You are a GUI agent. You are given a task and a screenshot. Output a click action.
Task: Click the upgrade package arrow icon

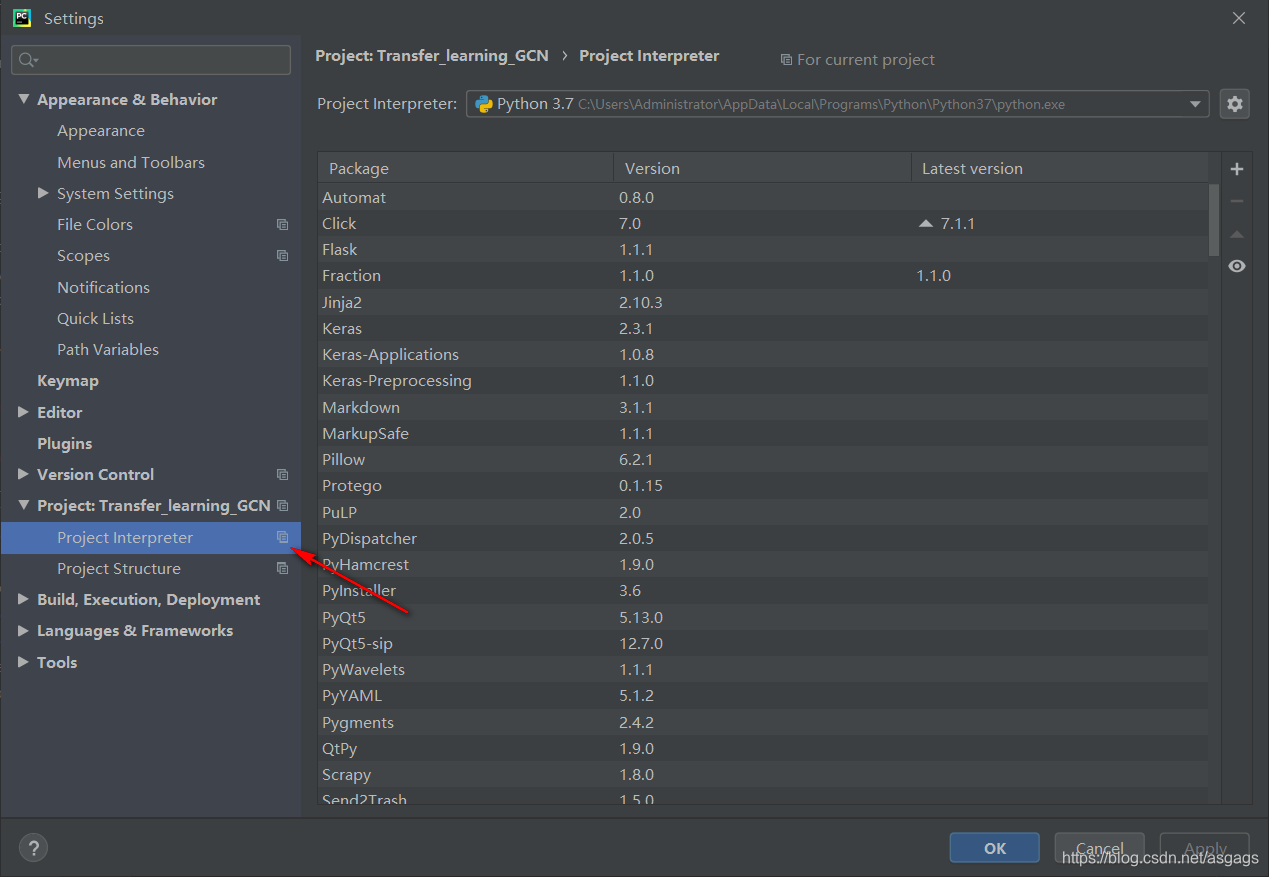[1237, 234]
